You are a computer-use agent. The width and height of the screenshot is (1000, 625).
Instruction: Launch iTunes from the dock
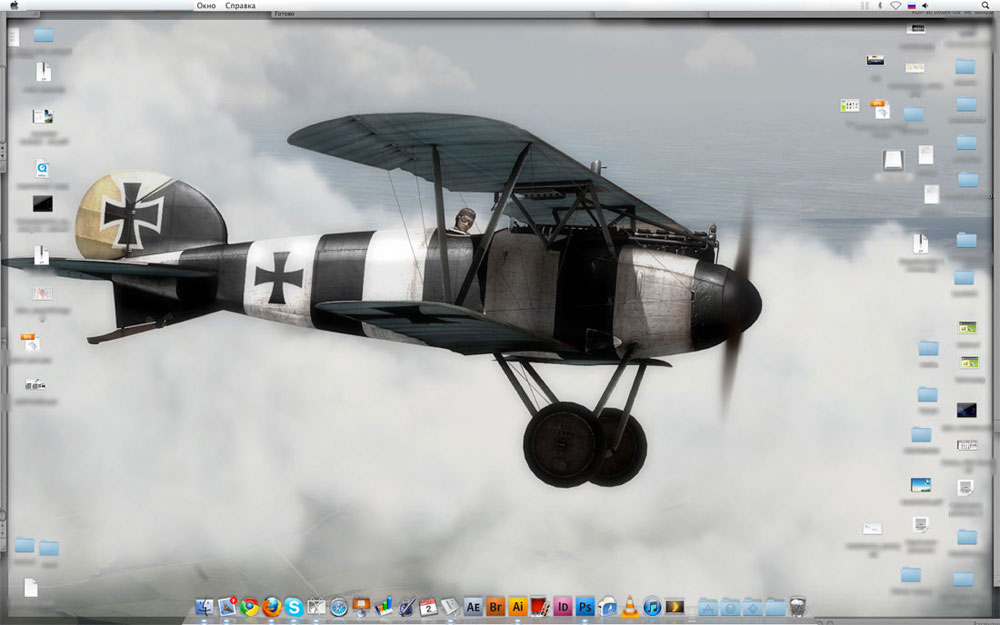652,606
